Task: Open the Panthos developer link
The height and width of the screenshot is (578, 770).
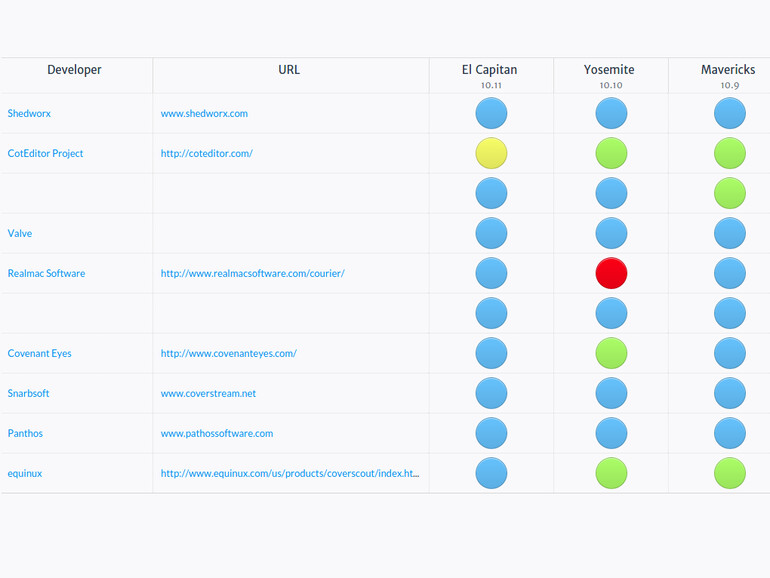Action: click(x=25, y=434)
